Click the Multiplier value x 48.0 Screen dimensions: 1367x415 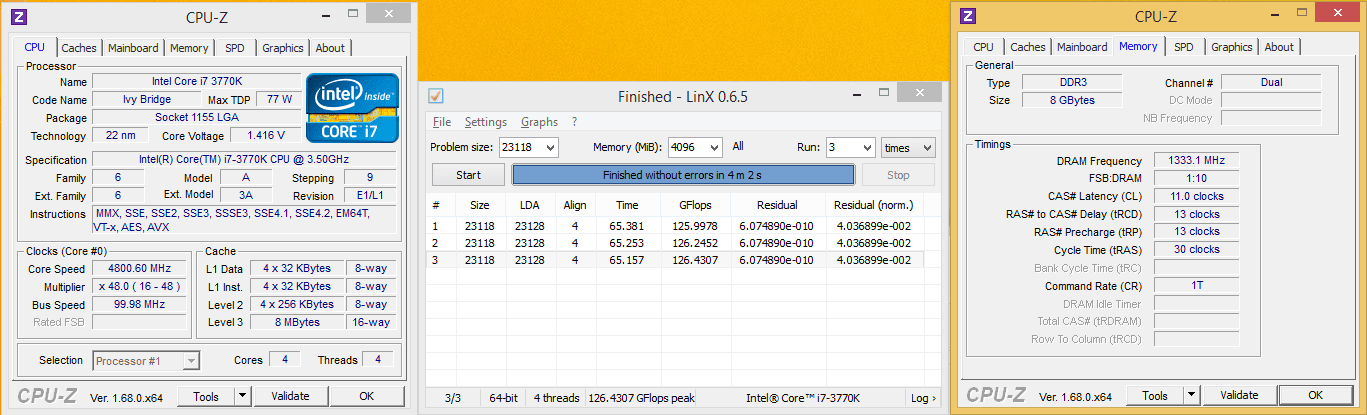tap(139, 286)
